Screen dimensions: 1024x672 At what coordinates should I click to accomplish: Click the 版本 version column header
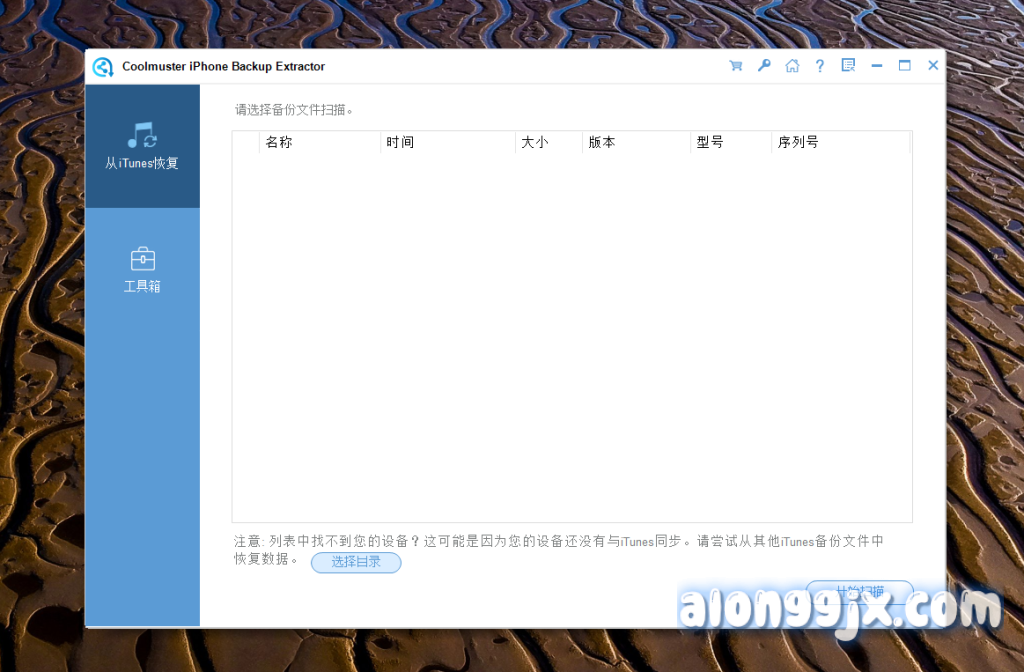pos(635,142)
